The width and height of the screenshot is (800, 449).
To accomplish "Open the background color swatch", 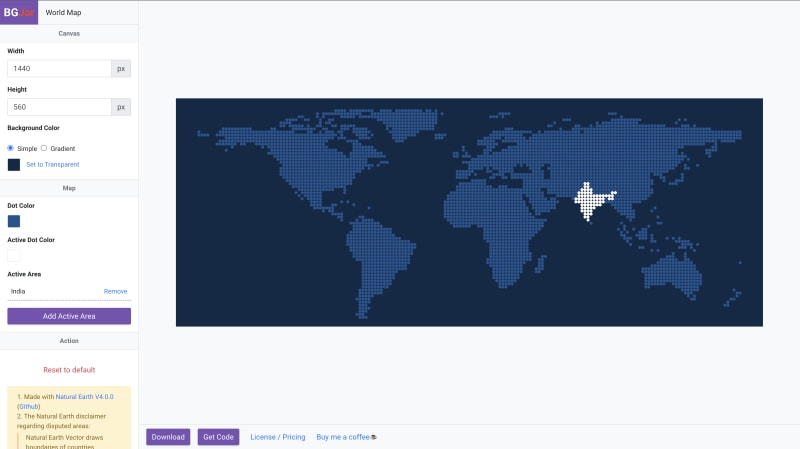I will [x=14, y=164].
